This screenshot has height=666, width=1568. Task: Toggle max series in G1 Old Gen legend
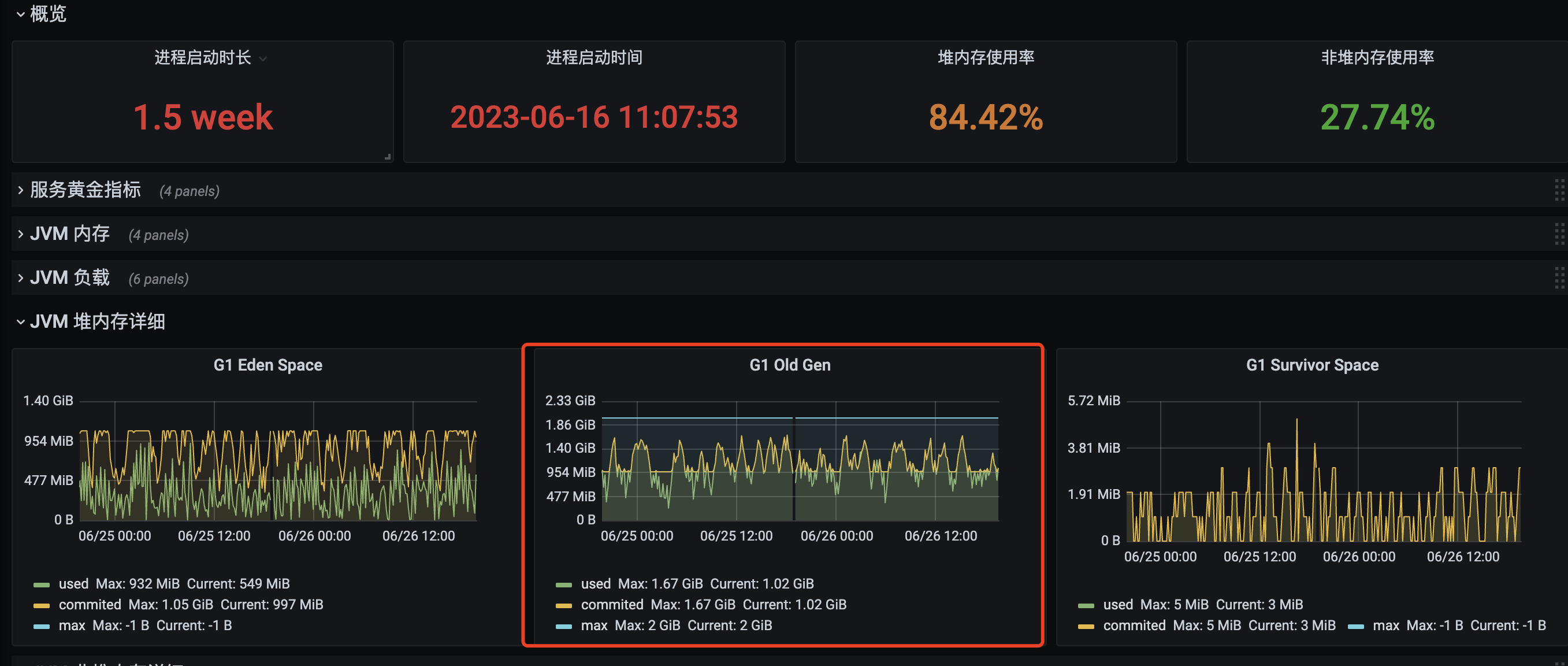coord(594,625)
